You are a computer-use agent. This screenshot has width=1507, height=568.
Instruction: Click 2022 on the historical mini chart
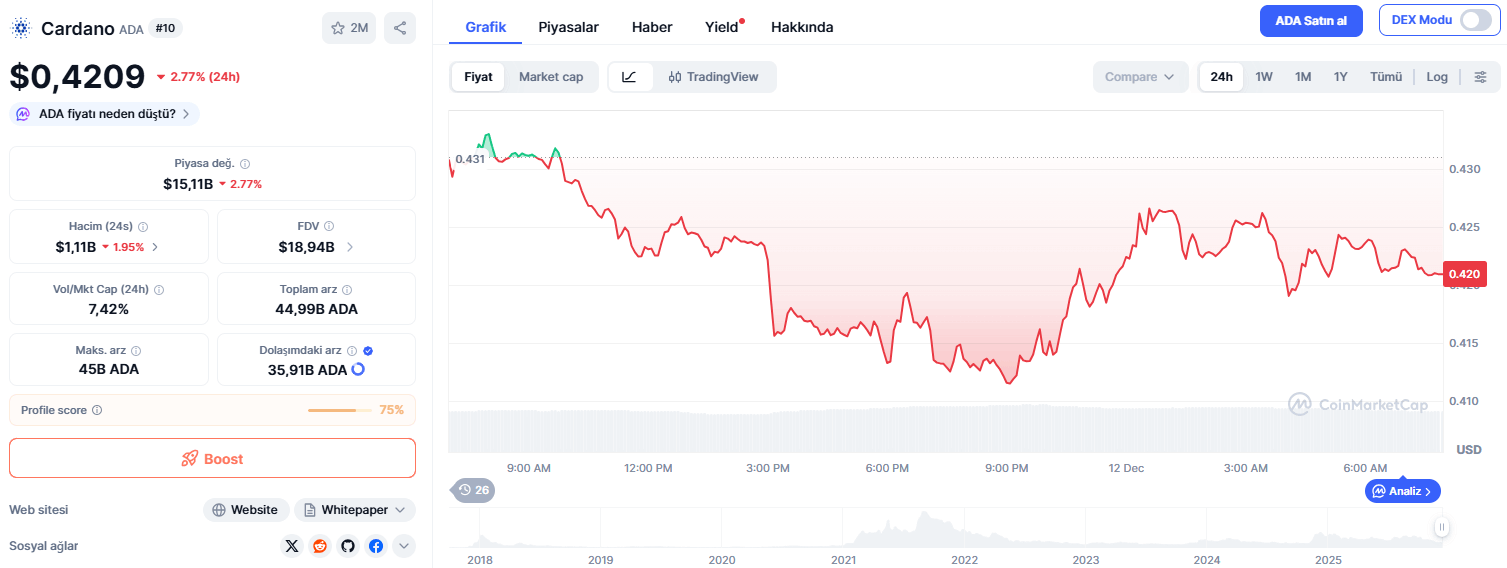964,560
